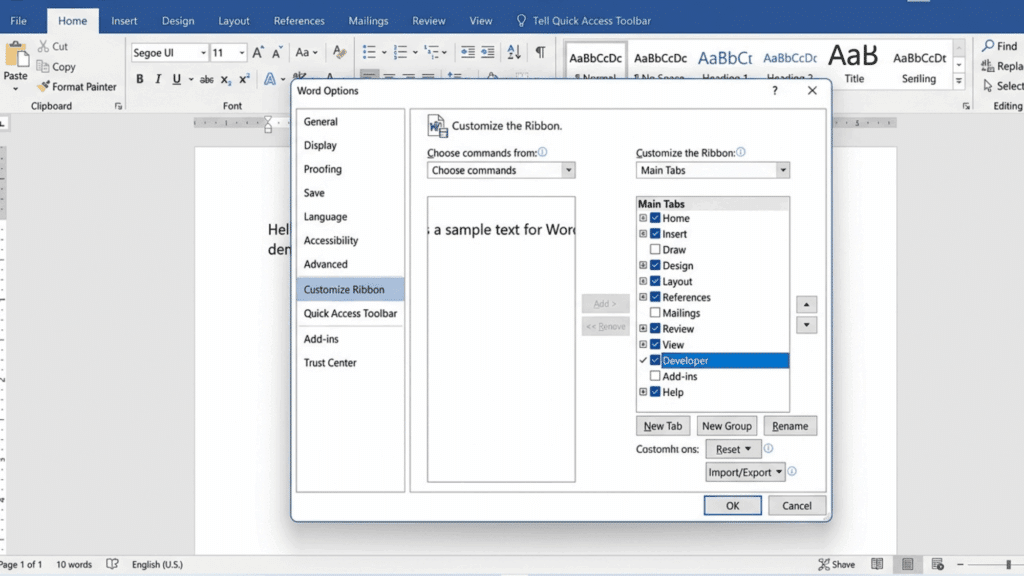The image size is (1024, 576).
Task: Toggle italic formatting
Action: [x=159, y=79]
